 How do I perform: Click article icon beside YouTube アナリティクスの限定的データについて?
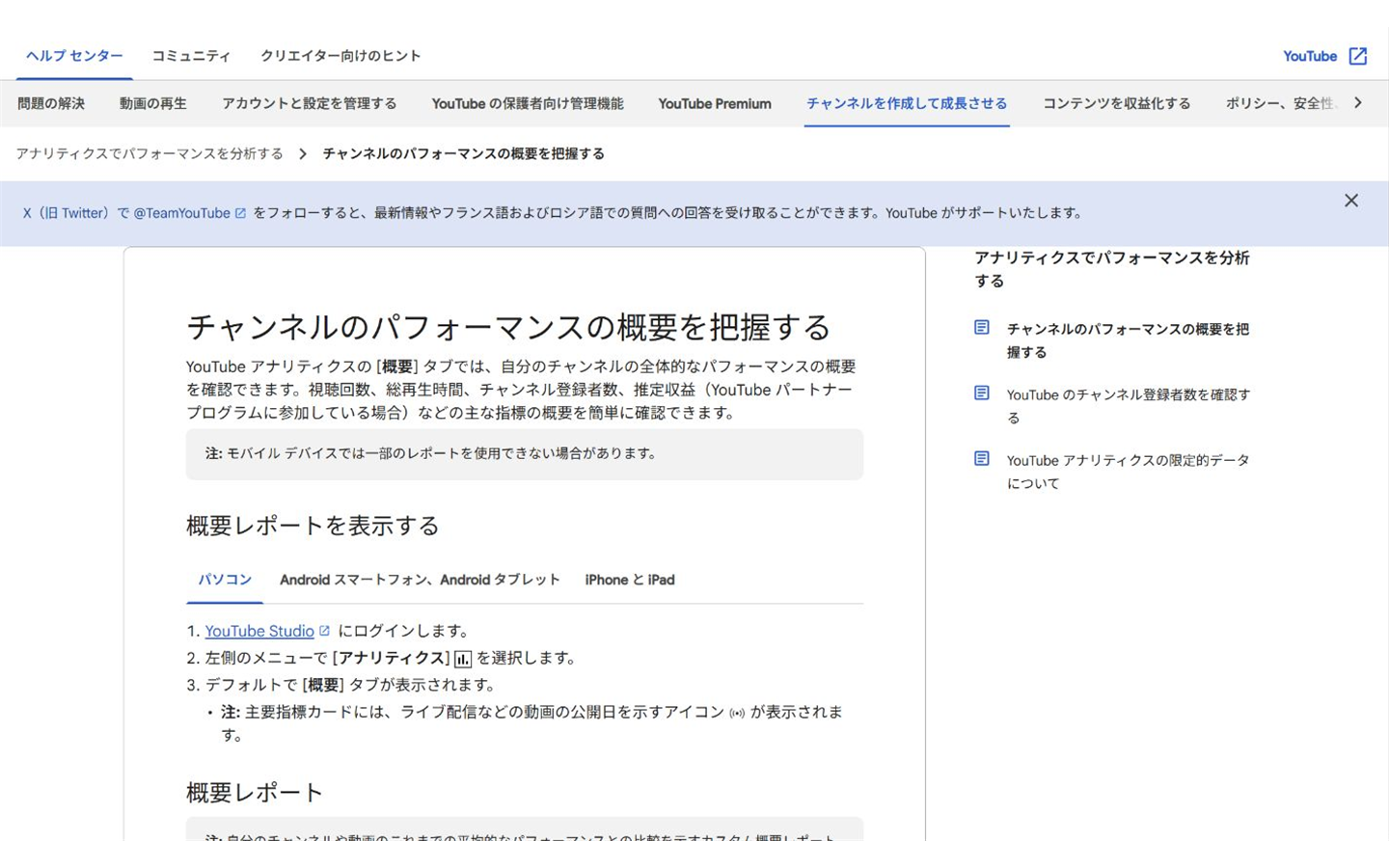982,459
